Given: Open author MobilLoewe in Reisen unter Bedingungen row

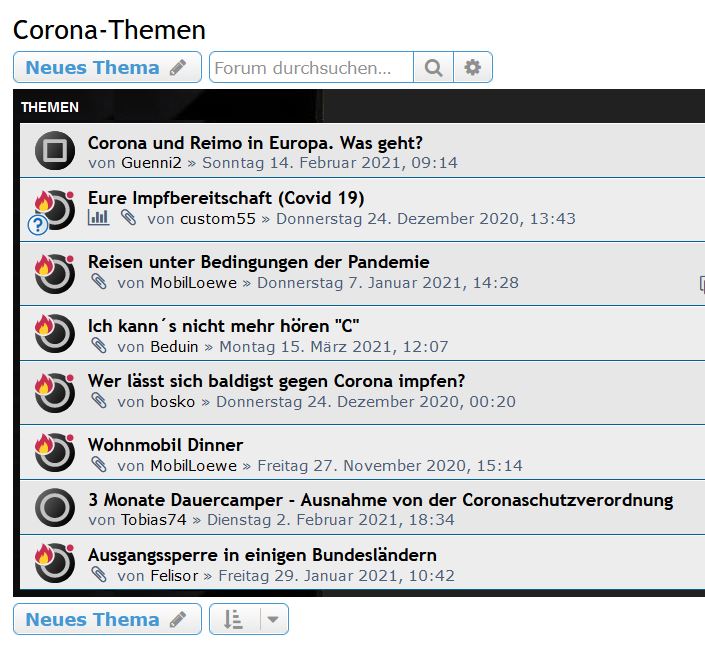Looking at the screenshot, I should 193,283.
